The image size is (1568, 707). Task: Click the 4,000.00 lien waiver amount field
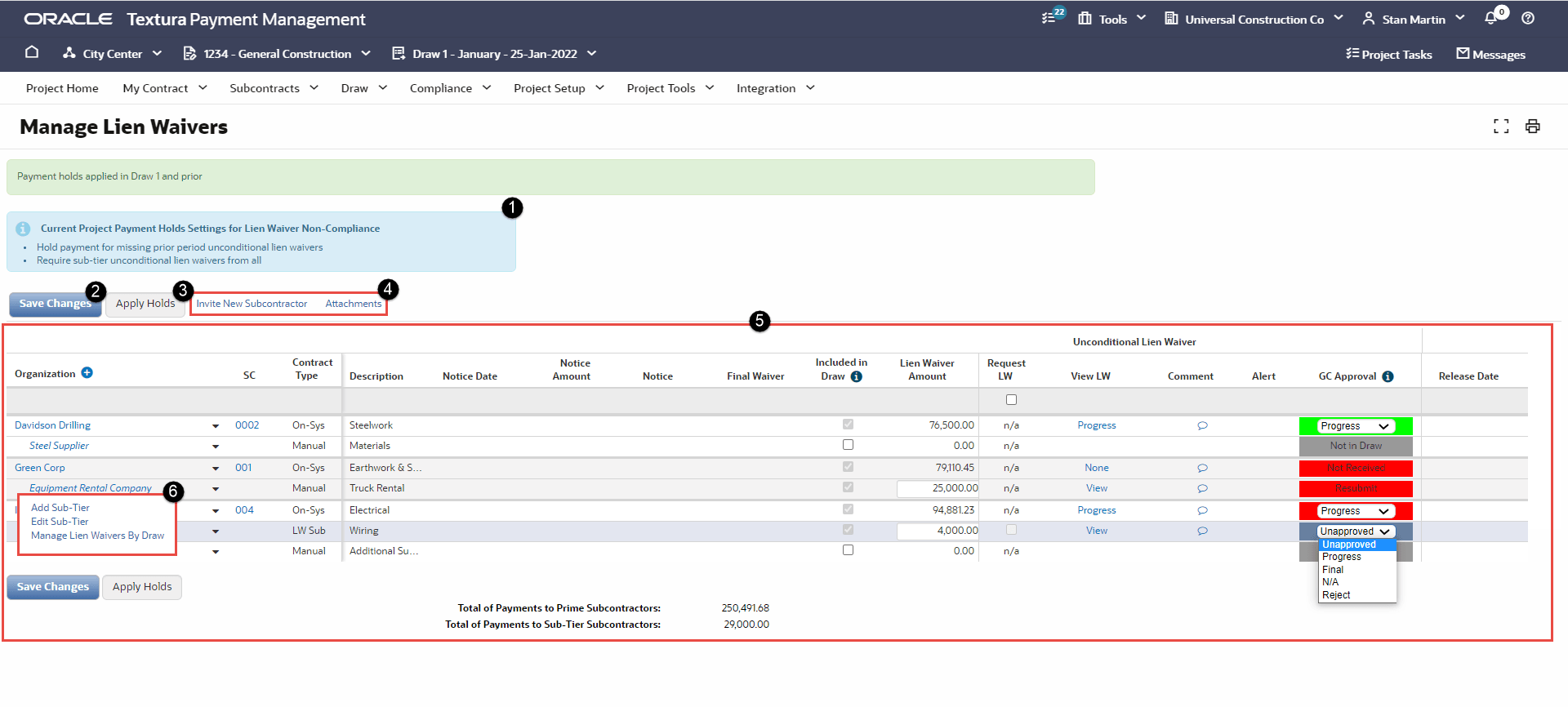point(938,531)
